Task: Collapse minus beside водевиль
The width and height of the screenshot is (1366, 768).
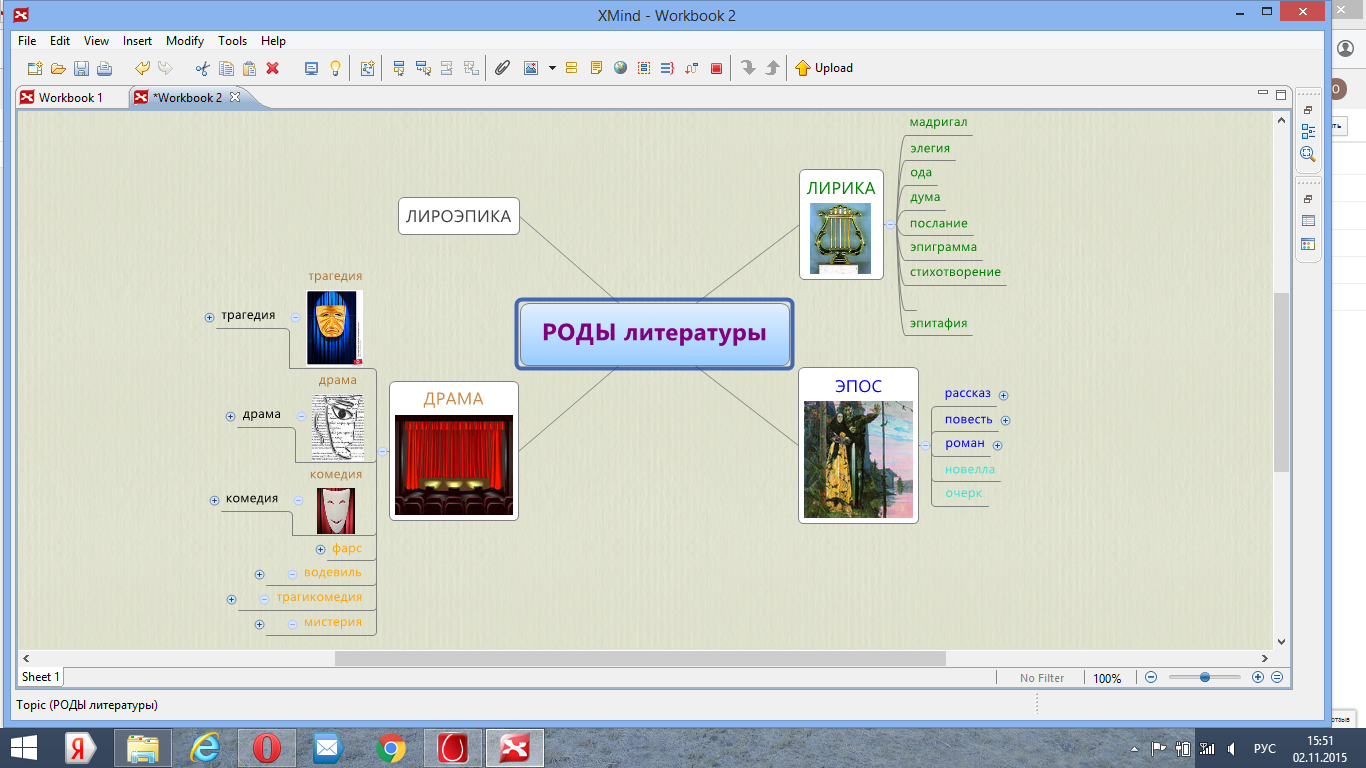Action: tap(292, 574)
